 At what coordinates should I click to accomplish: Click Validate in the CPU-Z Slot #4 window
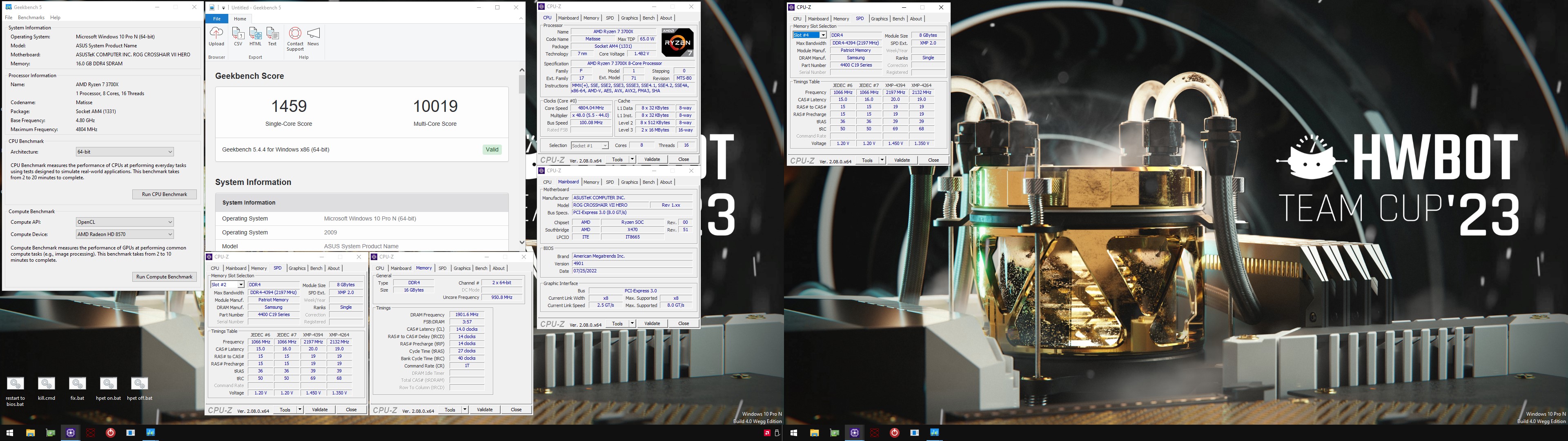[902, 160]
